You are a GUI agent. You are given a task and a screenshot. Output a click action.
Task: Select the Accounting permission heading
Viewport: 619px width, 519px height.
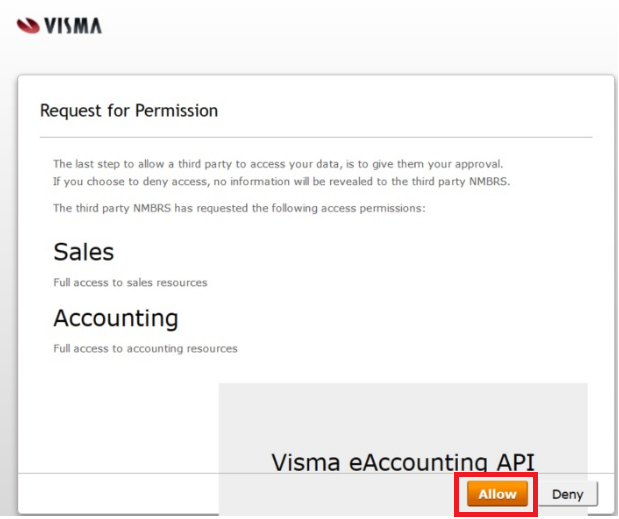pyautogui.click(x=116, y=319)
